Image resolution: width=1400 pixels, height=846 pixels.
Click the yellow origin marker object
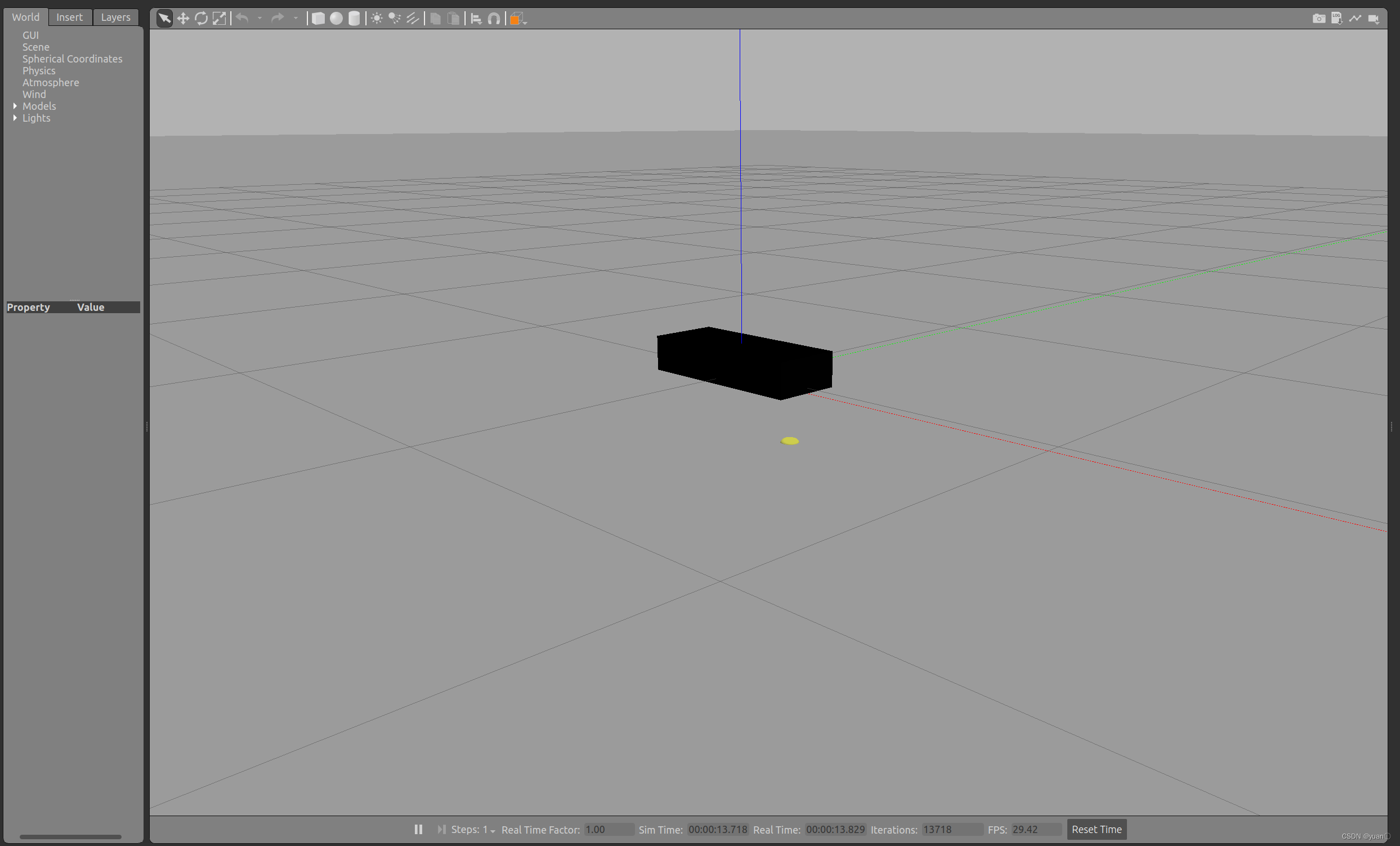[x=789, y=441]
